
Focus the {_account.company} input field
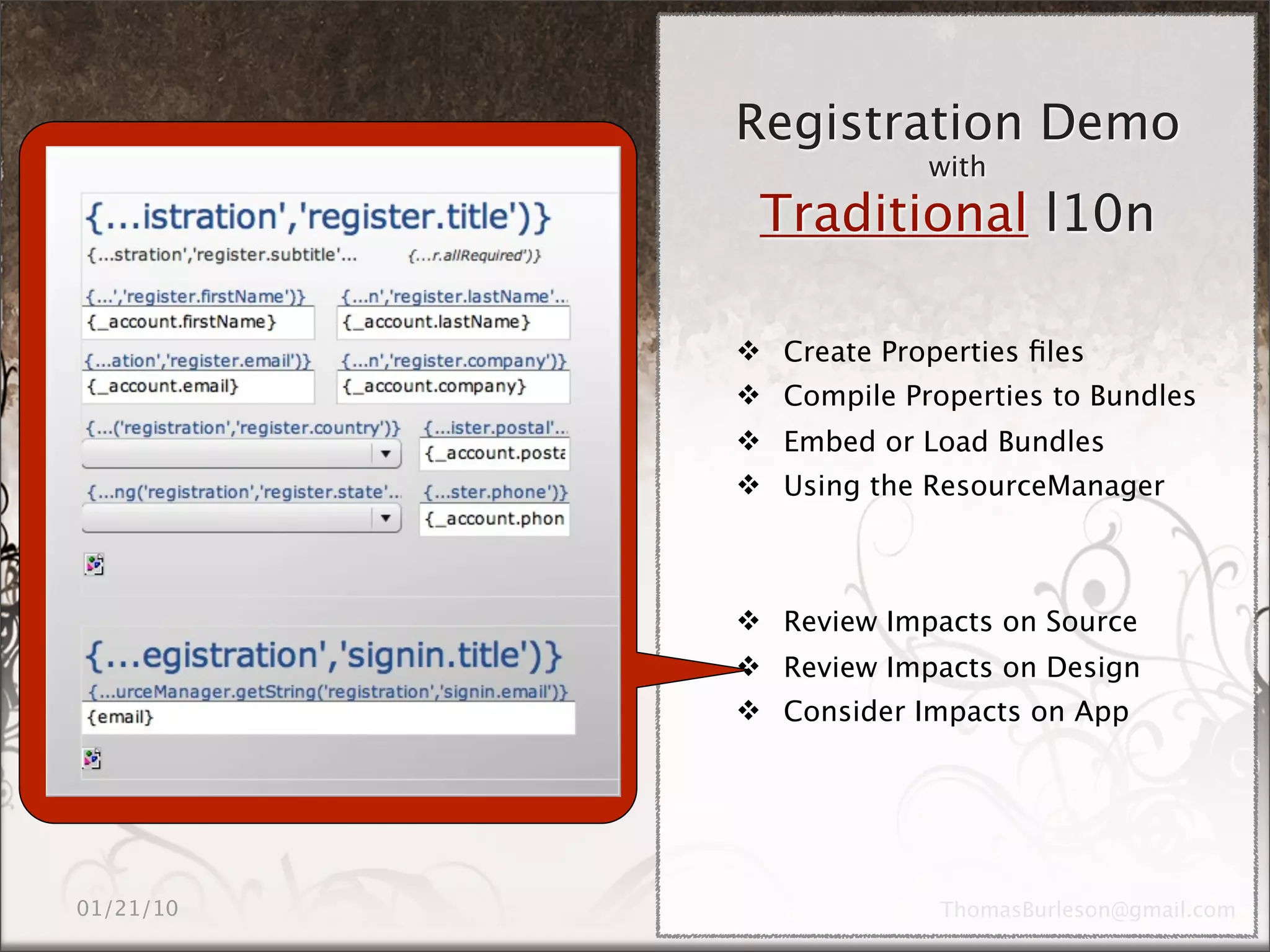453,387
